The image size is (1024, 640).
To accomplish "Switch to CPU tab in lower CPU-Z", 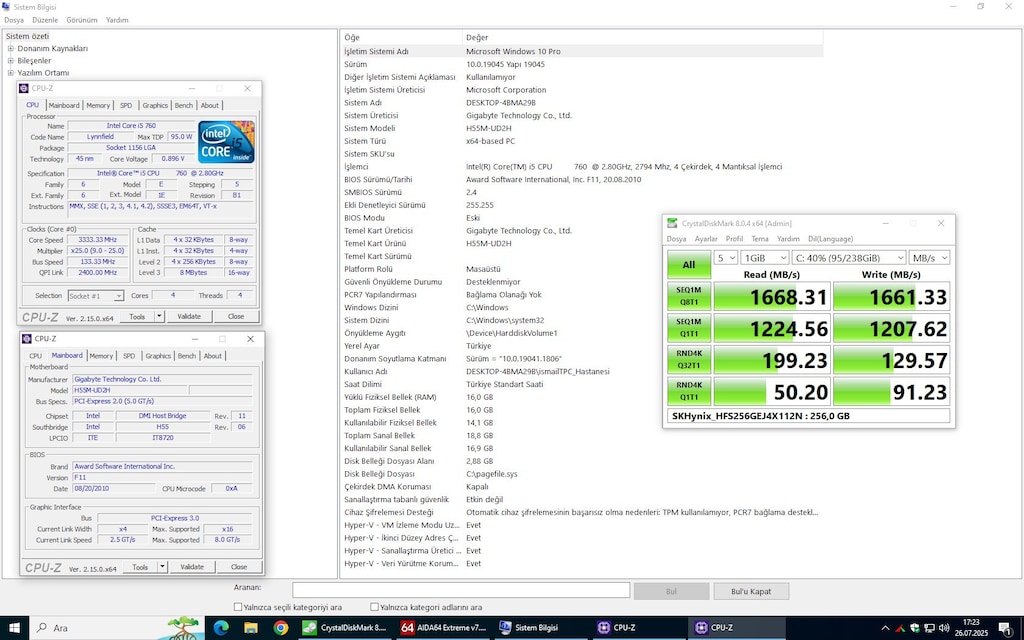I will pos(35,356).
